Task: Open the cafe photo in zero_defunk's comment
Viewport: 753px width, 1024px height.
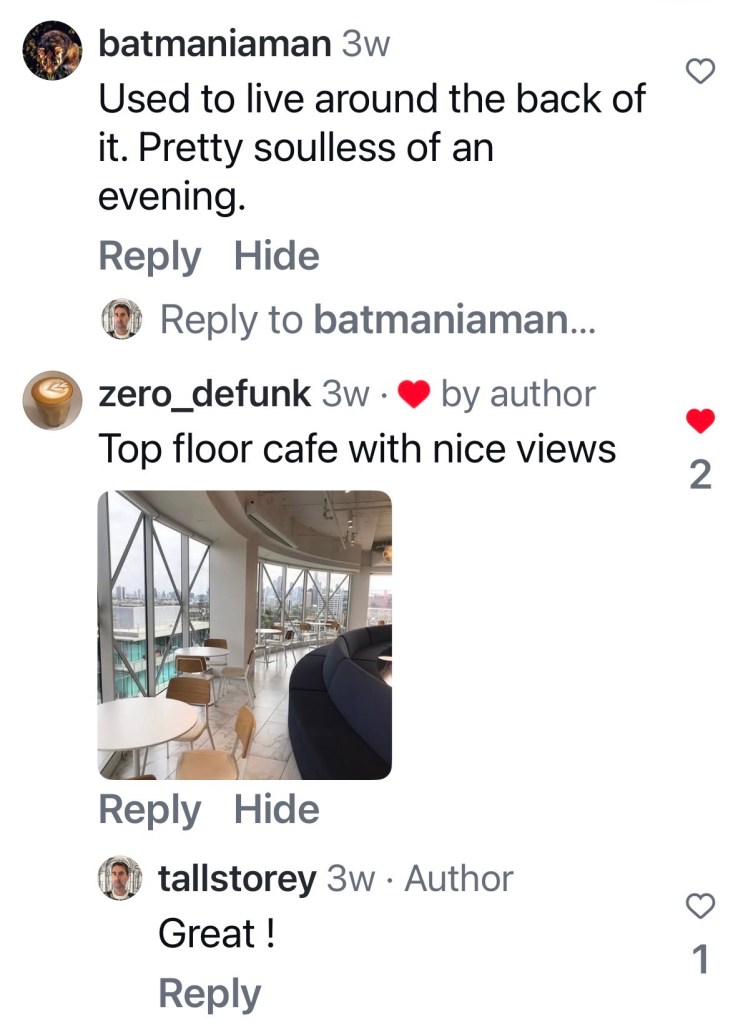Action: (x=244, y=635)
